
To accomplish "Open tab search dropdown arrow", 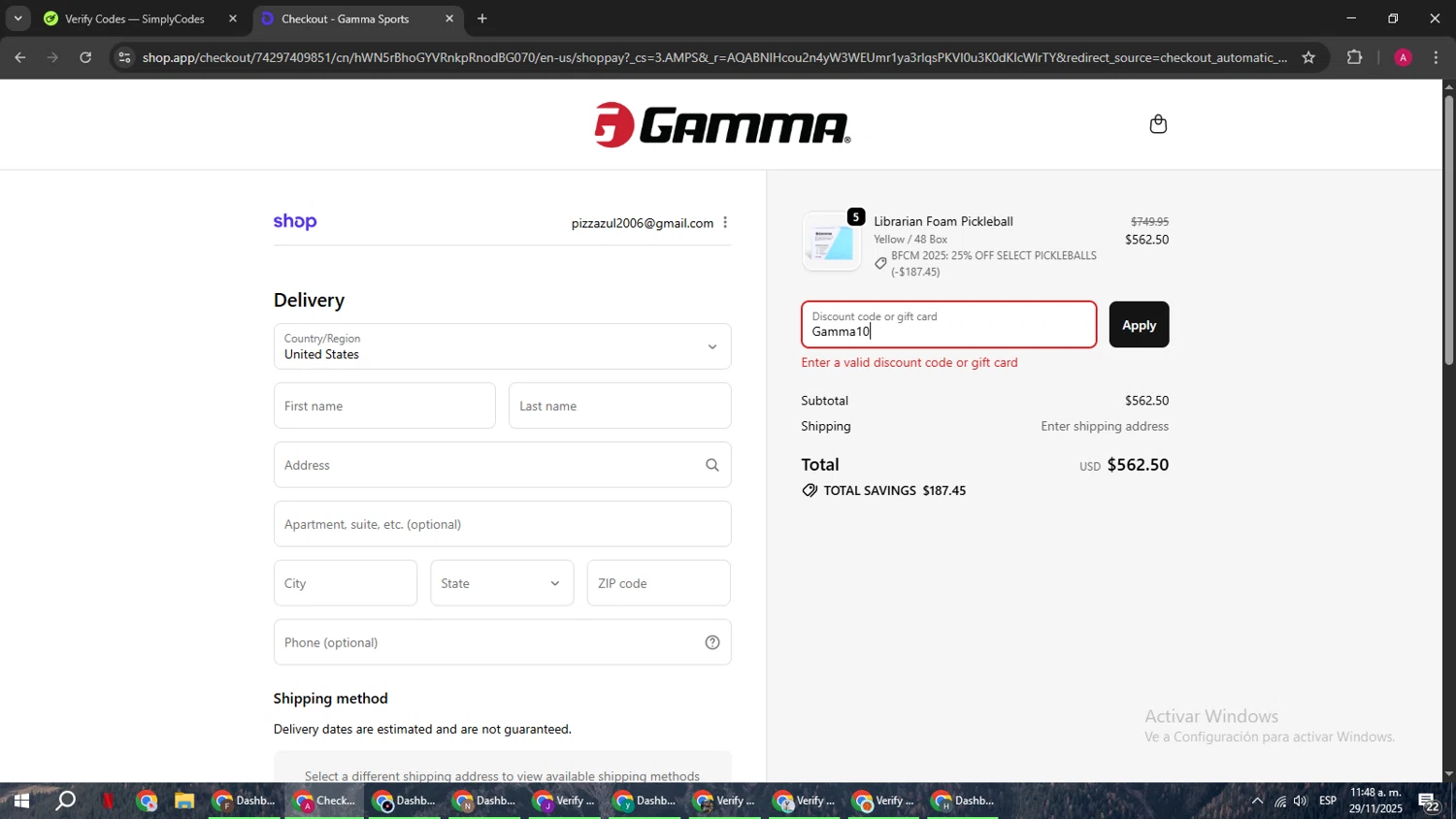I will click(x=17, y=18).
